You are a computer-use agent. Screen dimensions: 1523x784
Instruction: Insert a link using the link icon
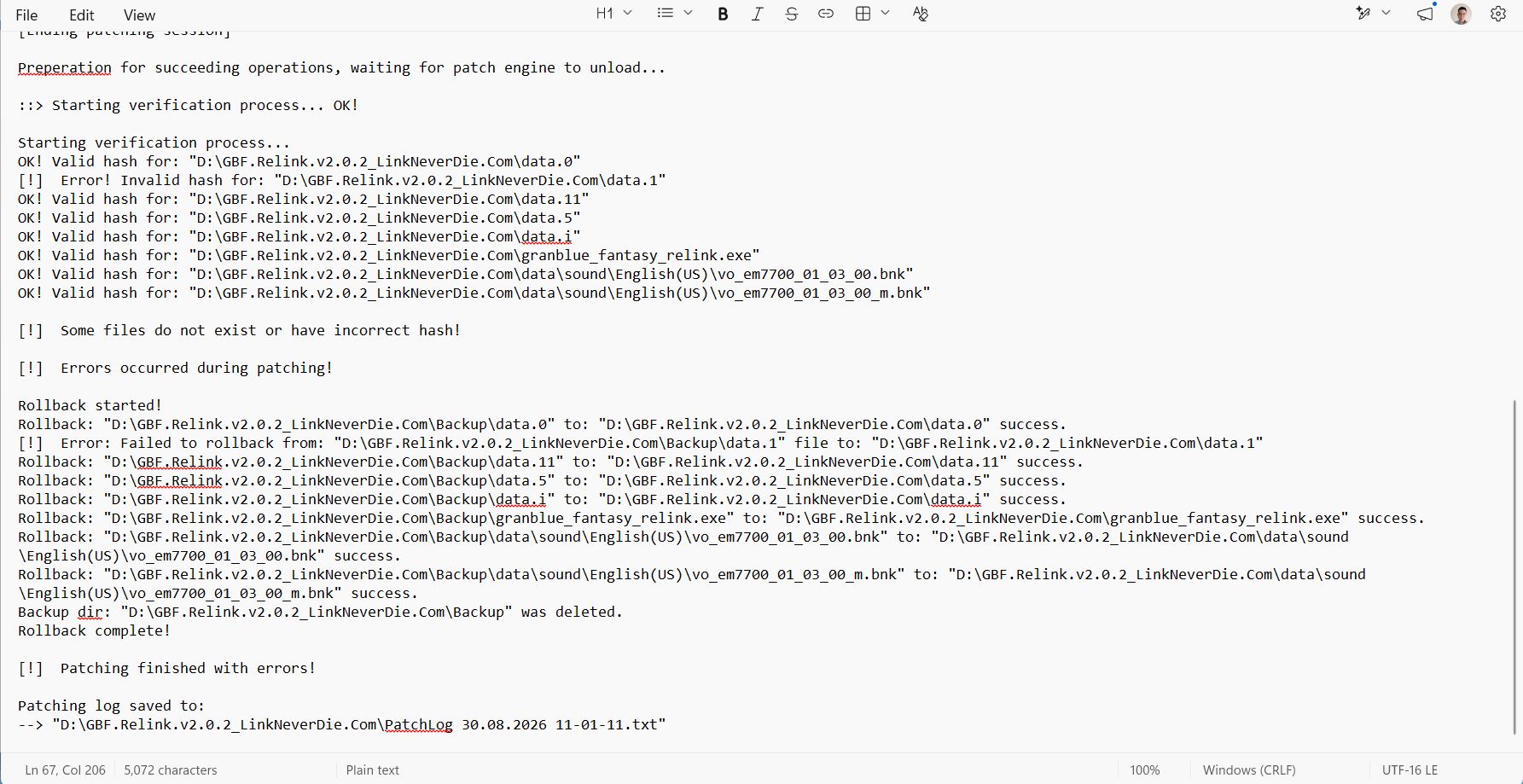[x=826, y=14]
